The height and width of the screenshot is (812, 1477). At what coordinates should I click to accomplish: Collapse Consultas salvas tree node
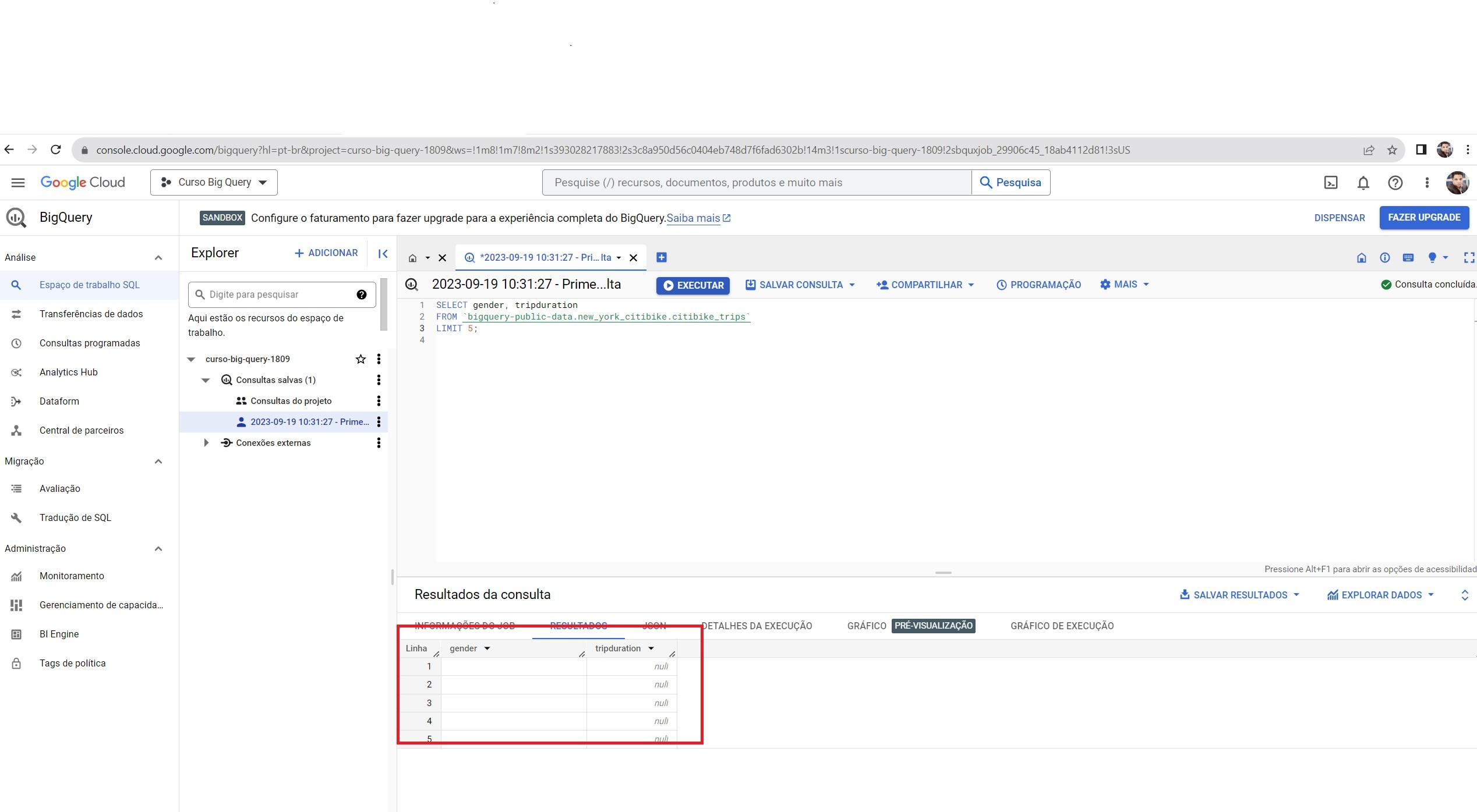pos(206,380)
